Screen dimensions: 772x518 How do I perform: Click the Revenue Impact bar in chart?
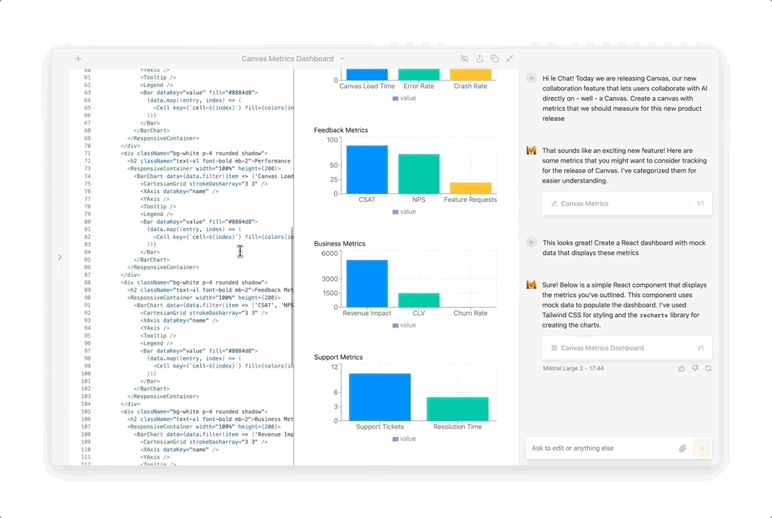pyautogui.click(x=366, y=284)
